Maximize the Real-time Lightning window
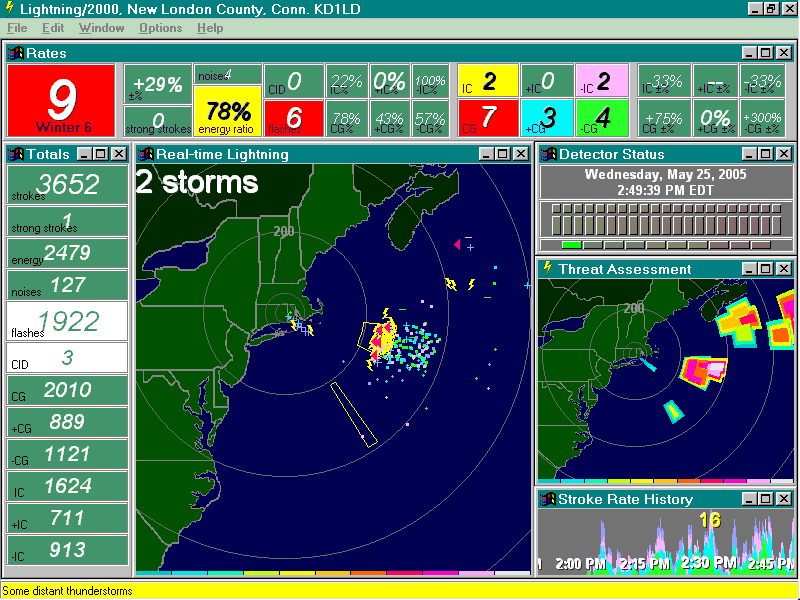The height and width of the screenshot is (600, 800). [503, 154]
